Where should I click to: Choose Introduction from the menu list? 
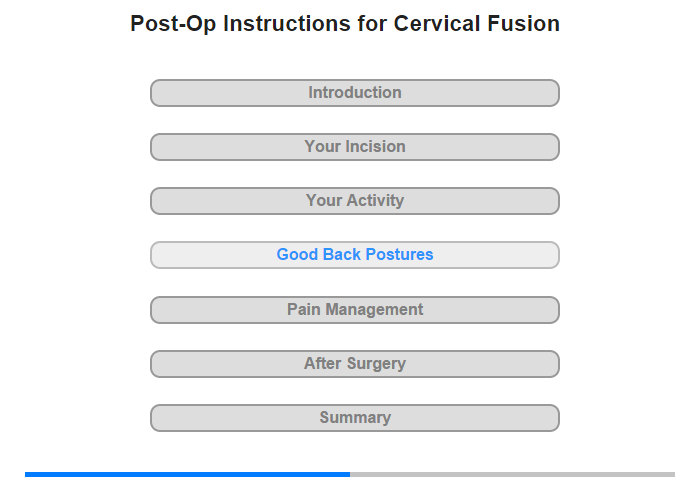point(355,93)
